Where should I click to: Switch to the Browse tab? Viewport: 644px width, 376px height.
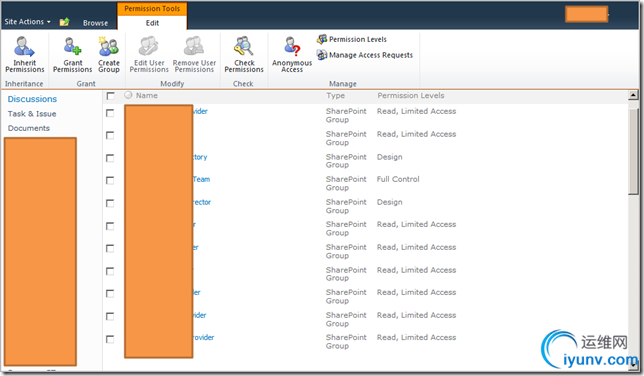tap(95, 23)
